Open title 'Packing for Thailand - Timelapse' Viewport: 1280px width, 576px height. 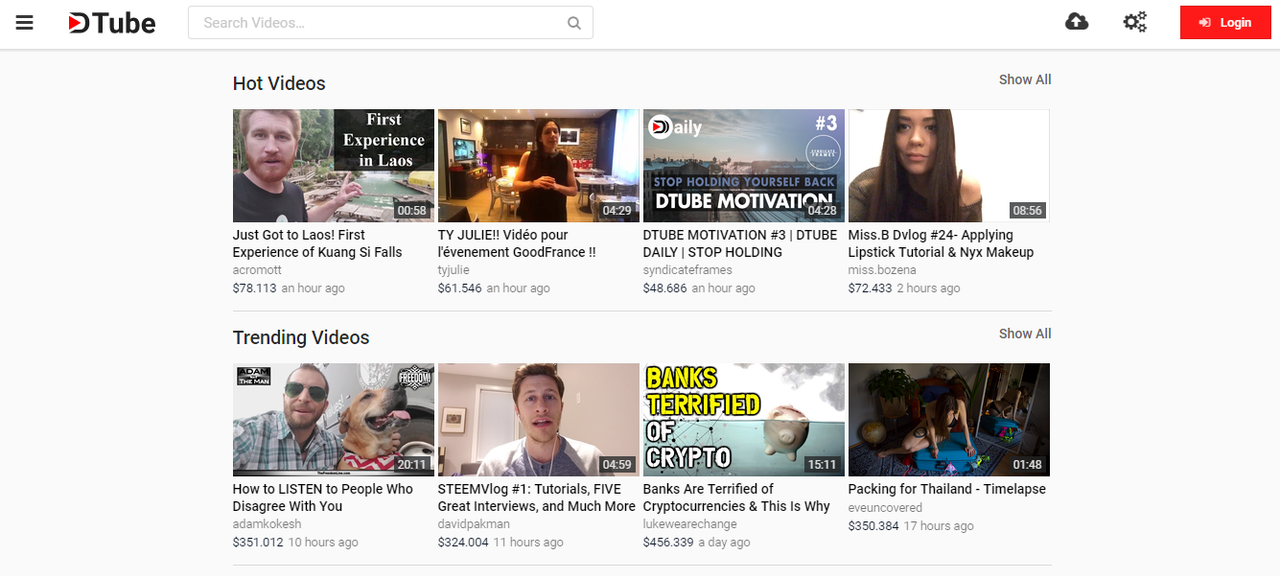[947, 489]
